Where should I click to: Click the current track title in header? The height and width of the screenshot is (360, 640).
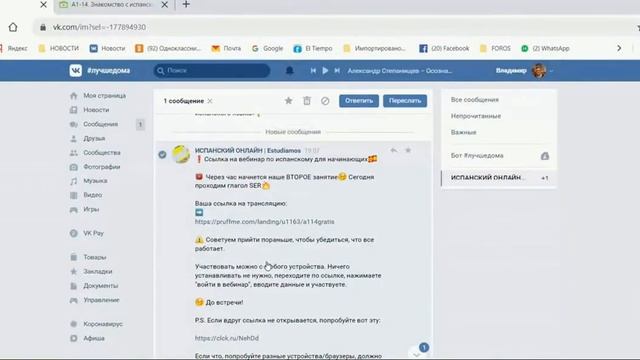(400, 71)
